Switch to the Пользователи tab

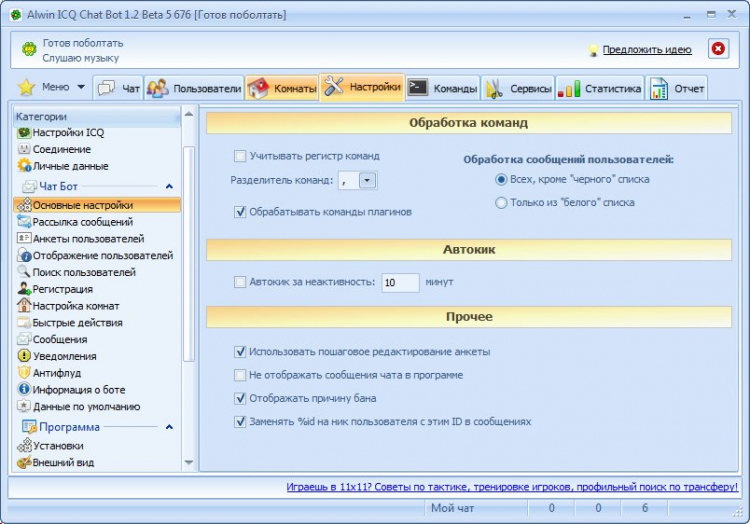click(194, 88)
